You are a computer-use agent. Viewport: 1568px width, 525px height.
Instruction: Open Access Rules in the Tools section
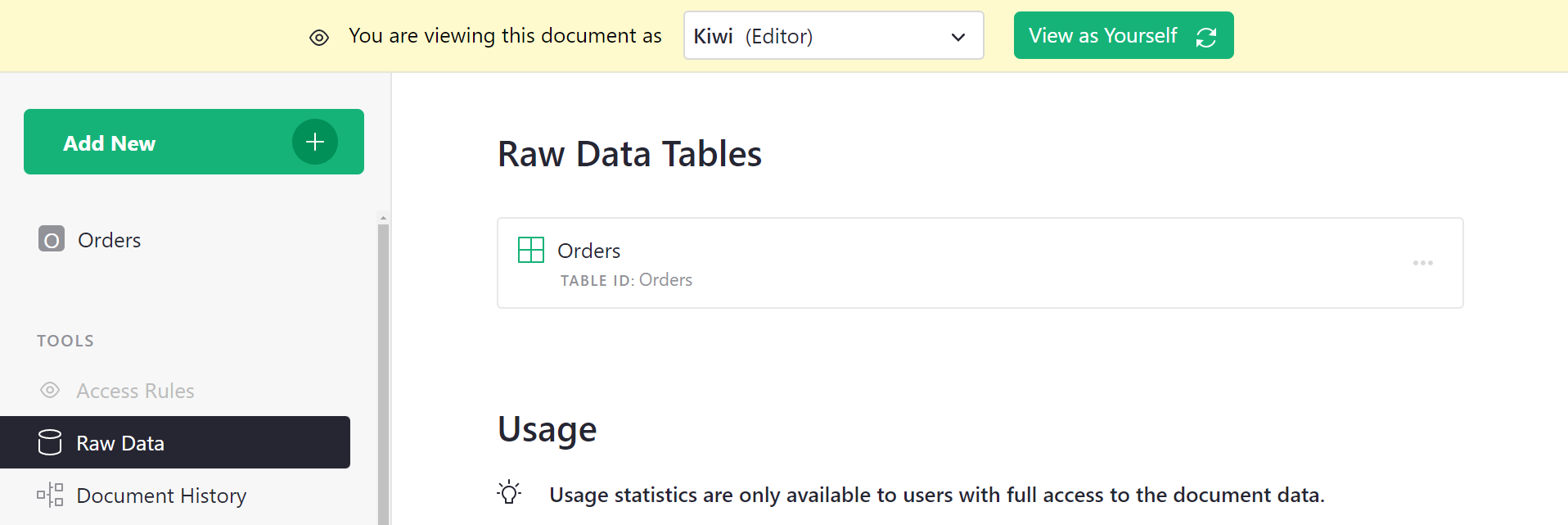pyautogui.click(x=135, y=391)
